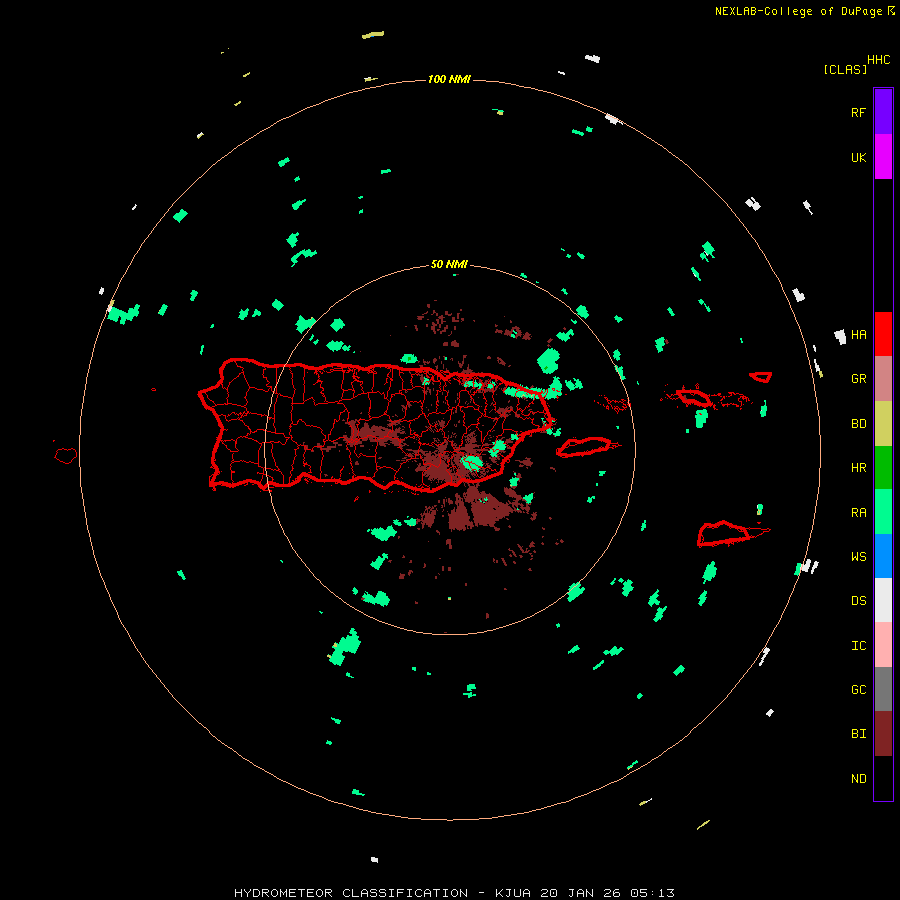Click the GR legend label
This screenshot has height=900, width=900.
click(858, 379)
